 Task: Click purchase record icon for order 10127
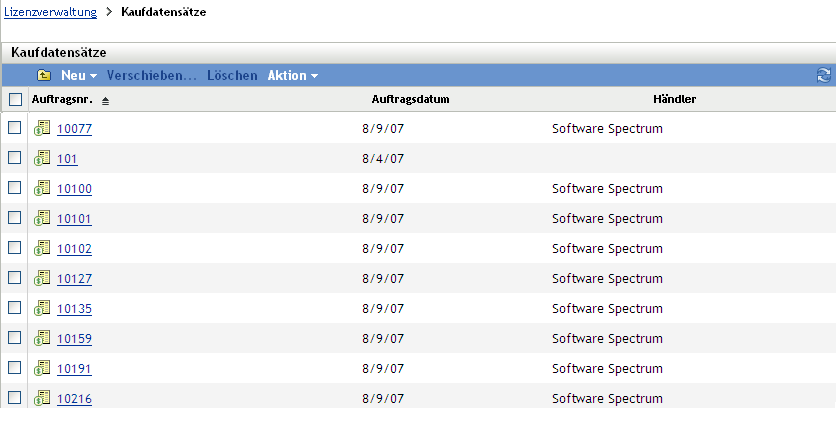click(42, 278)
